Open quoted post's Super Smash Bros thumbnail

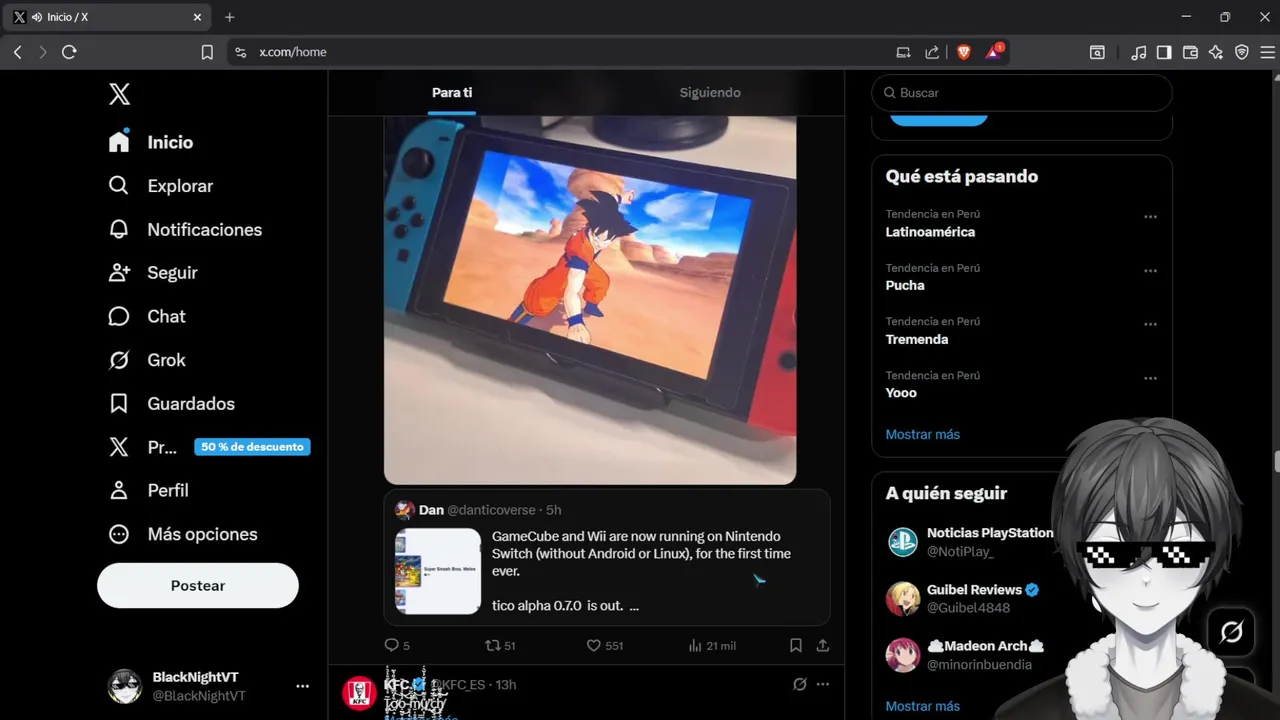[x=438, y=571]
